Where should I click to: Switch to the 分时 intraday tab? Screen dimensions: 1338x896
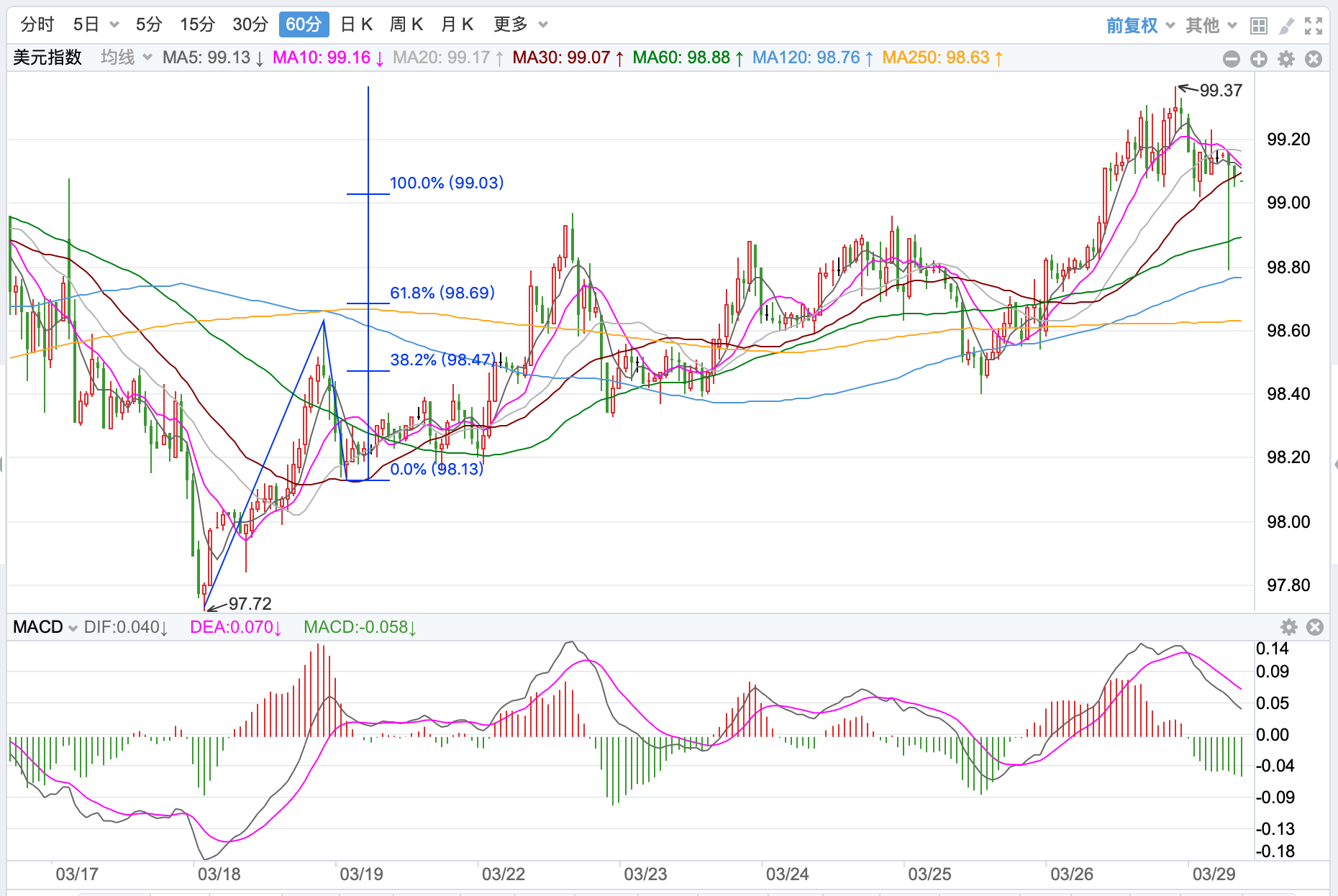tap(37, 24)
